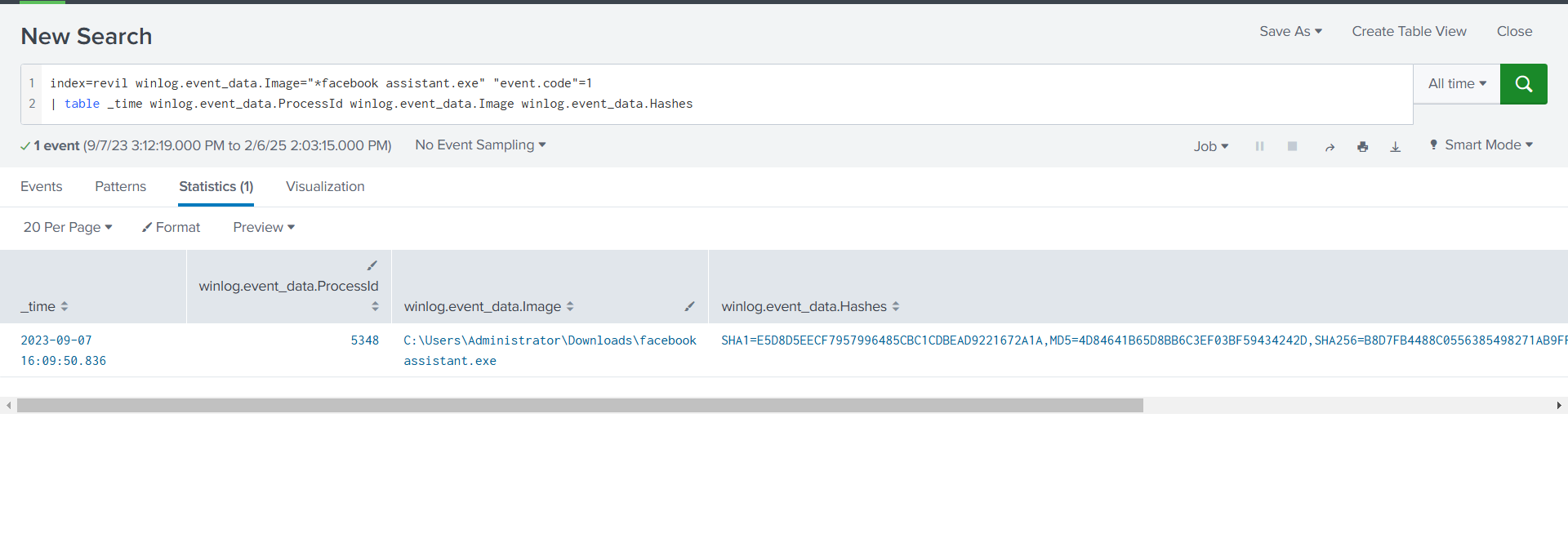Stop the search job
1568x556 pixels.
point(1292,146)
